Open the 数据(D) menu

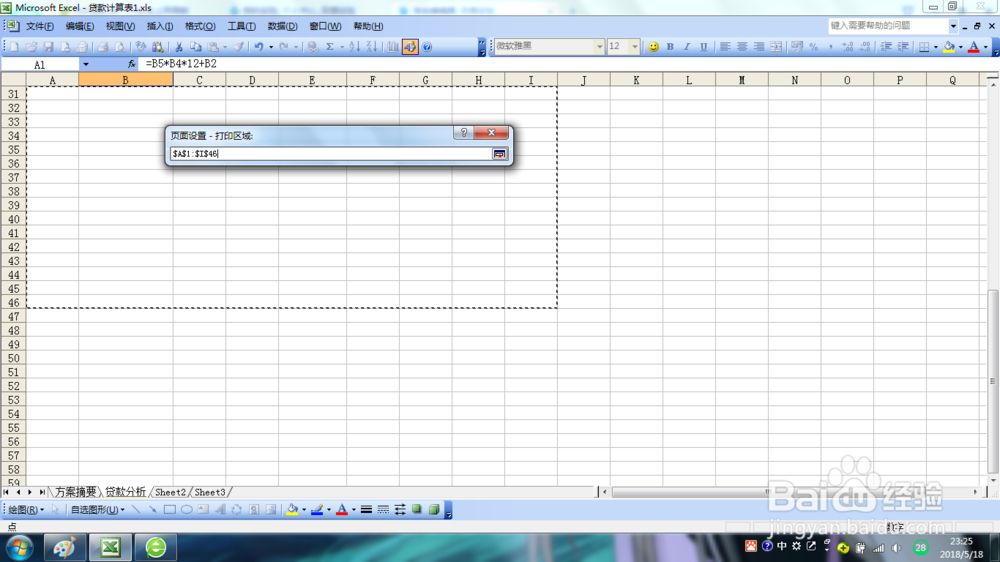click(283, 26)
